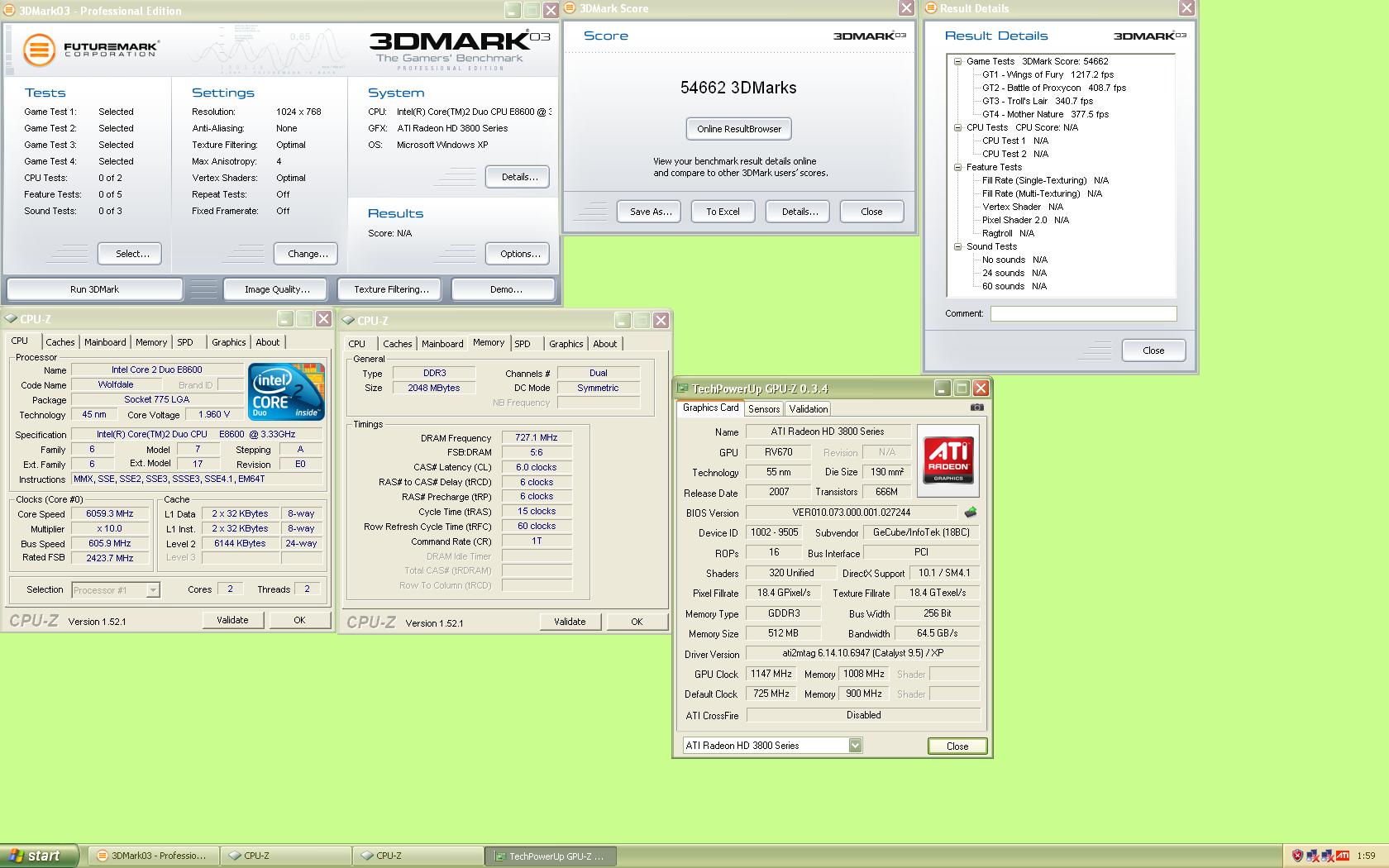This screenshot has width=1389, height=868.
Task: Select GT2 - Battle of Proxycon row
Action: (1054, 88)
